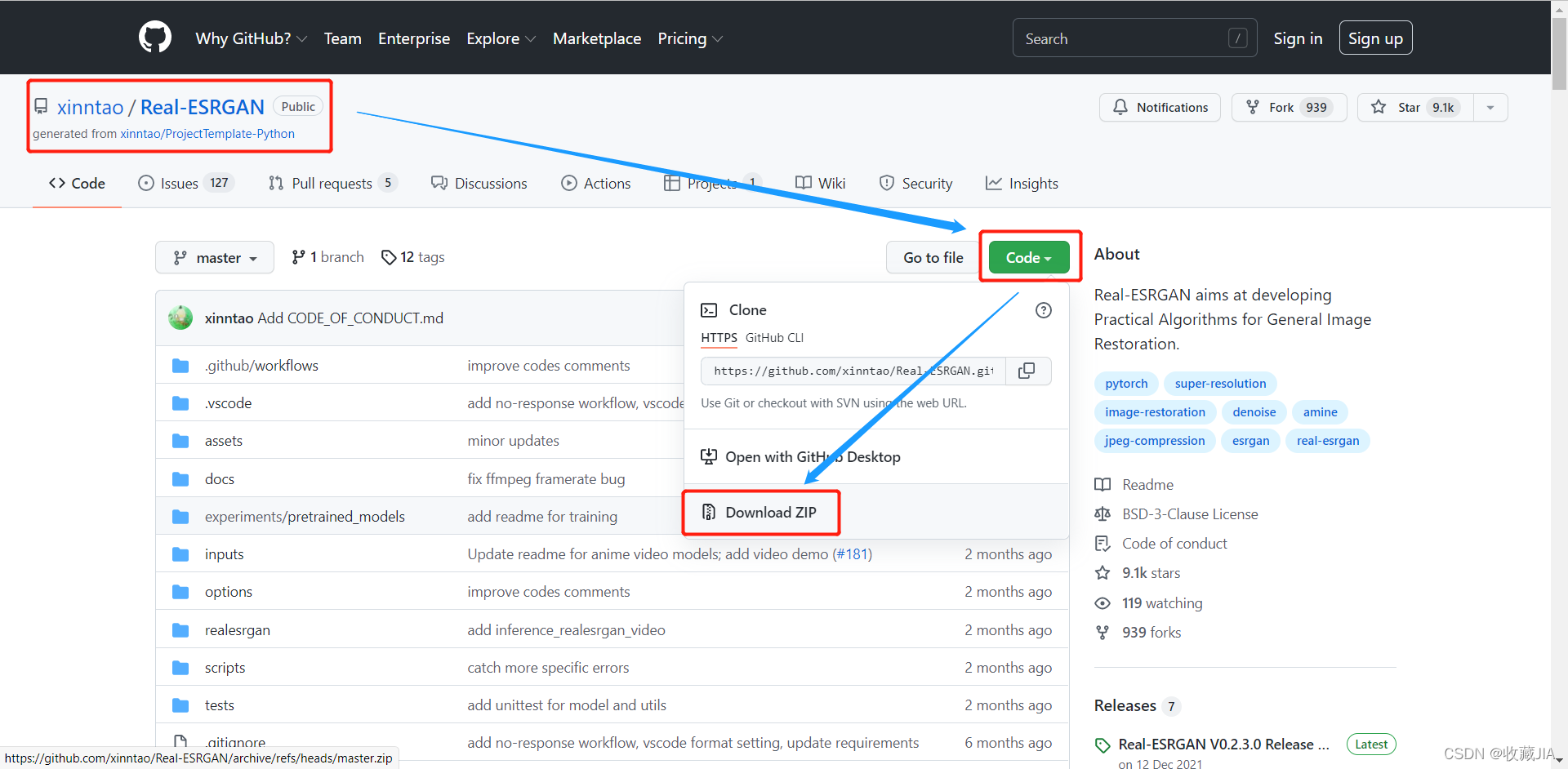The image size is (1568, 769).
Task: Open the Pull requests tab
Action: click(x=332, y=184)
